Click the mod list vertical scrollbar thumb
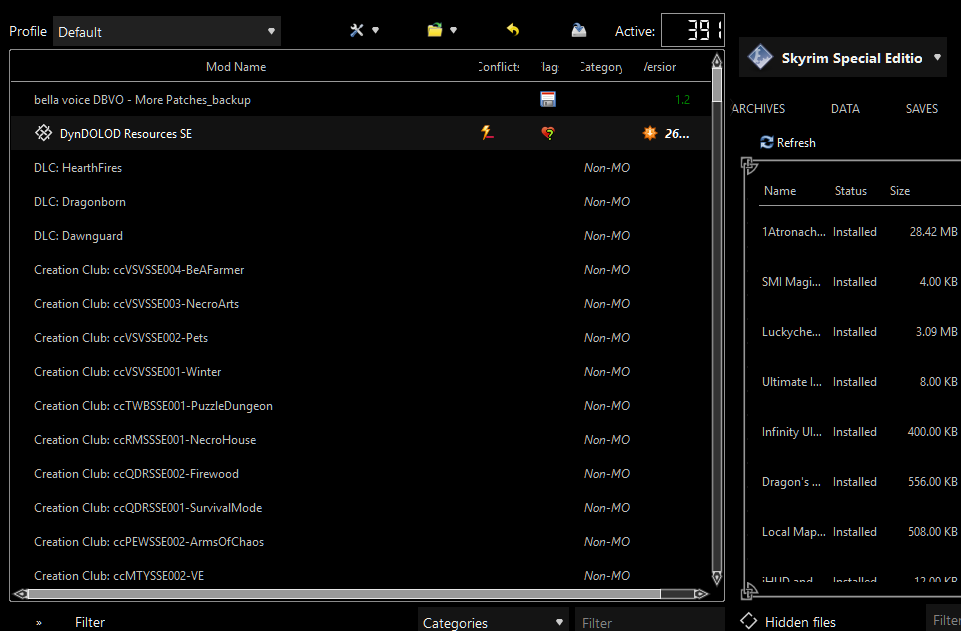 [716, 85]
